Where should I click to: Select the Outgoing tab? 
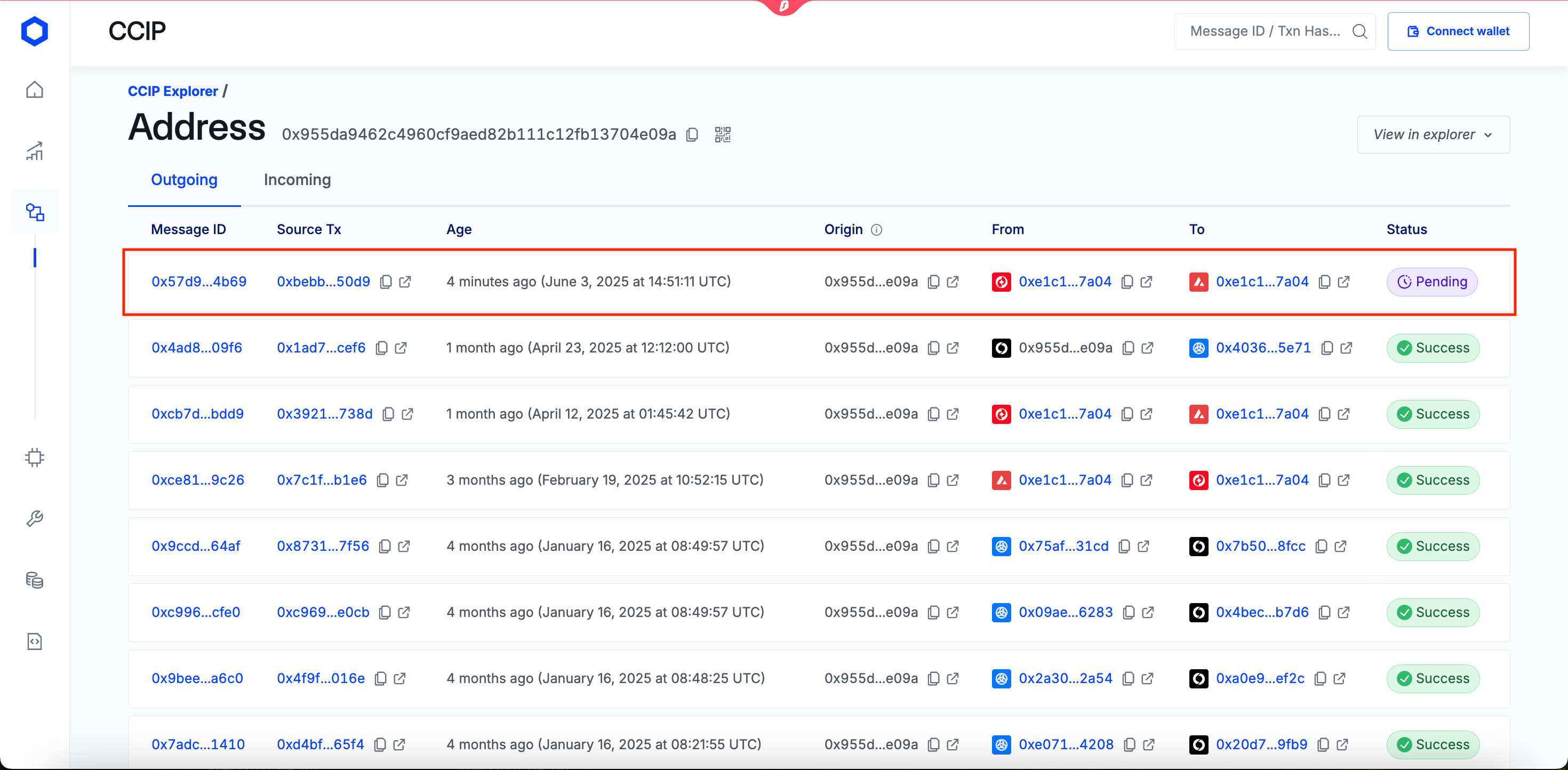(x=184, y=180)
